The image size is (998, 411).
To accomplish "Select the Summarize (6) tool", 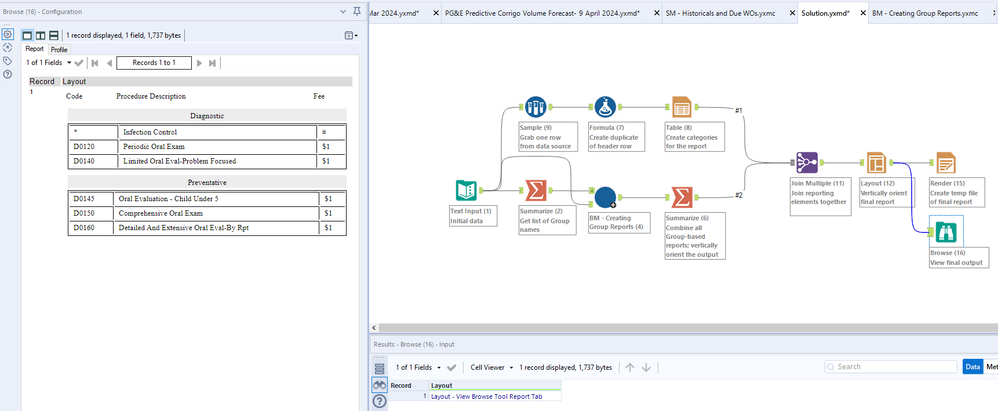I will (682, 197).
